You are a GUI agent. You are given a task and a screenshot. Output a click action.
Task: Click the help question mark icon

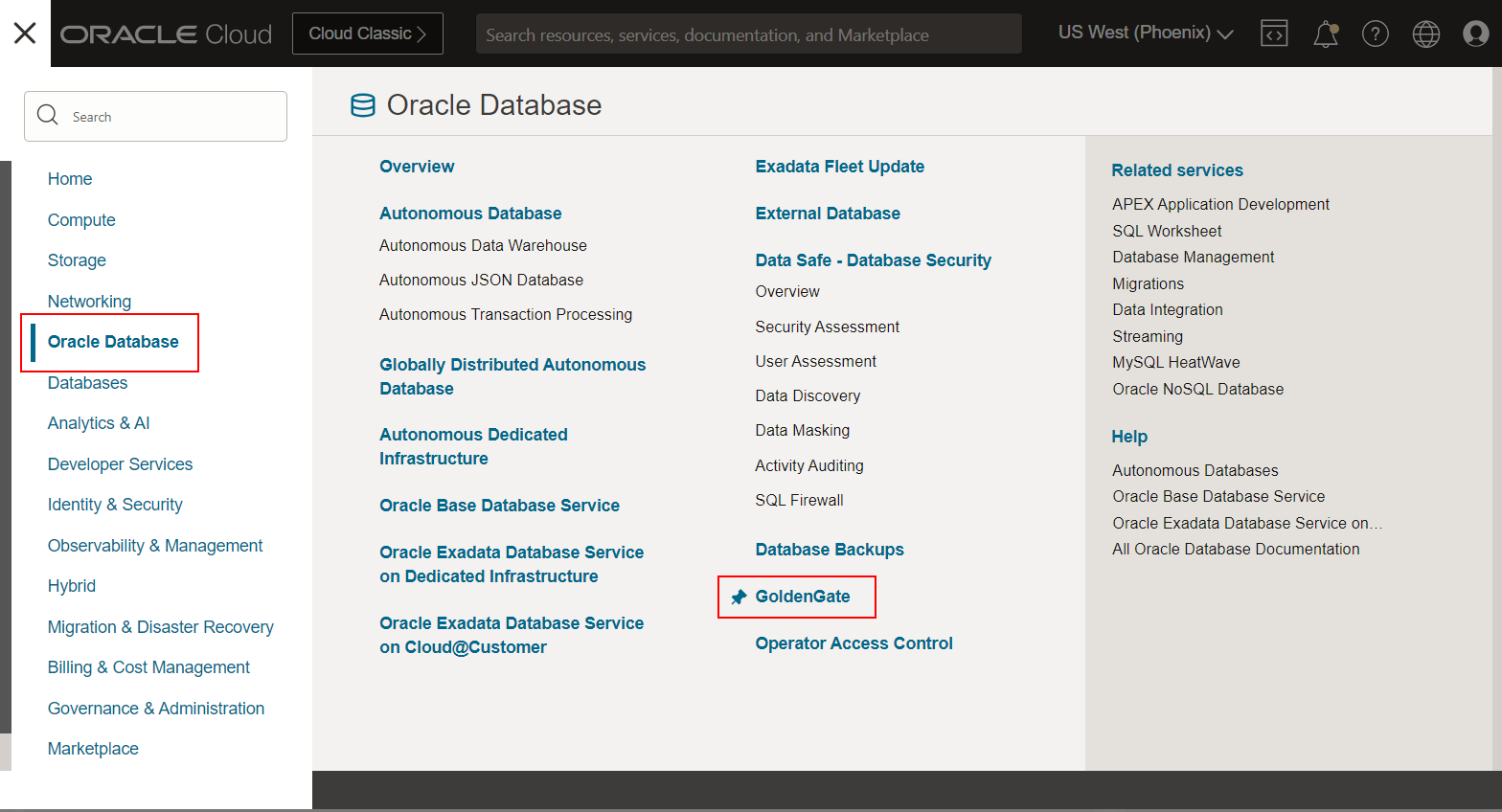(x=1376, y=34)
